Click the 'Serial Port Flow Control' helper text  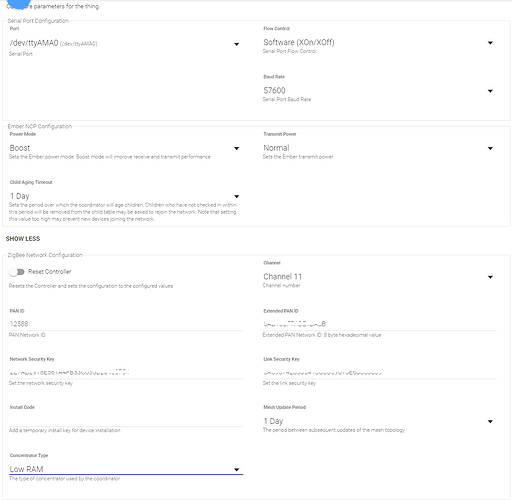289,51
